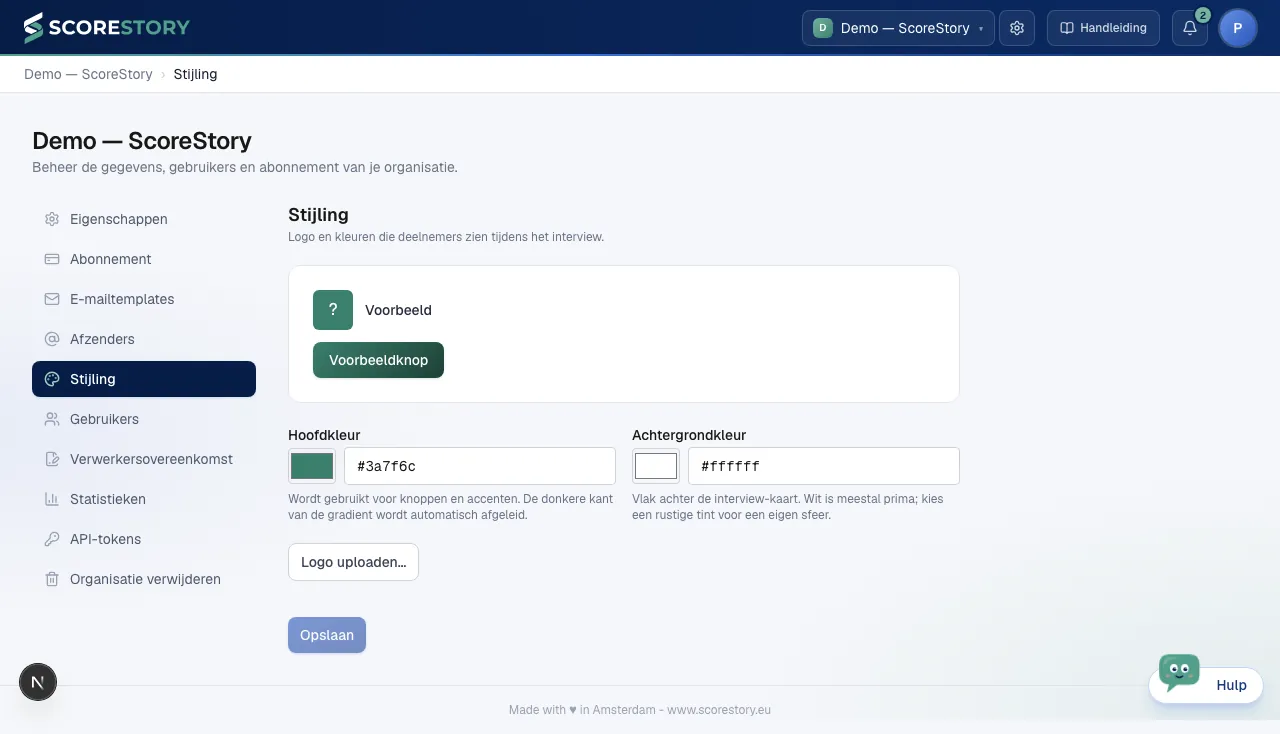
Task: Open E-mailtemplates in the sidebar
Action: pyautogui.click(x=144, y=299)
